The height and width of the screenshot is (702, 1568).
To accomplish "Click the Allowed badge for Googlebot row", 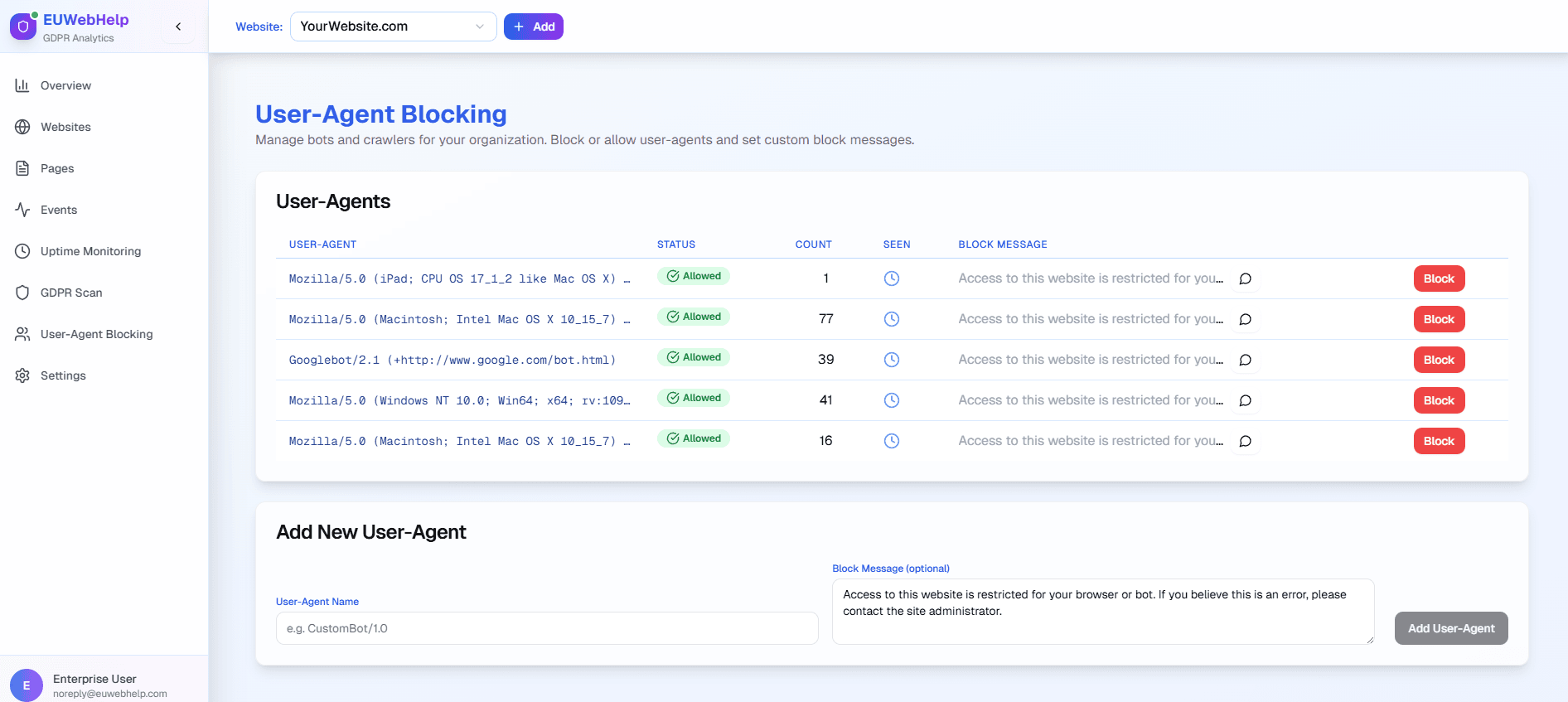I will [x=694, y=357].
